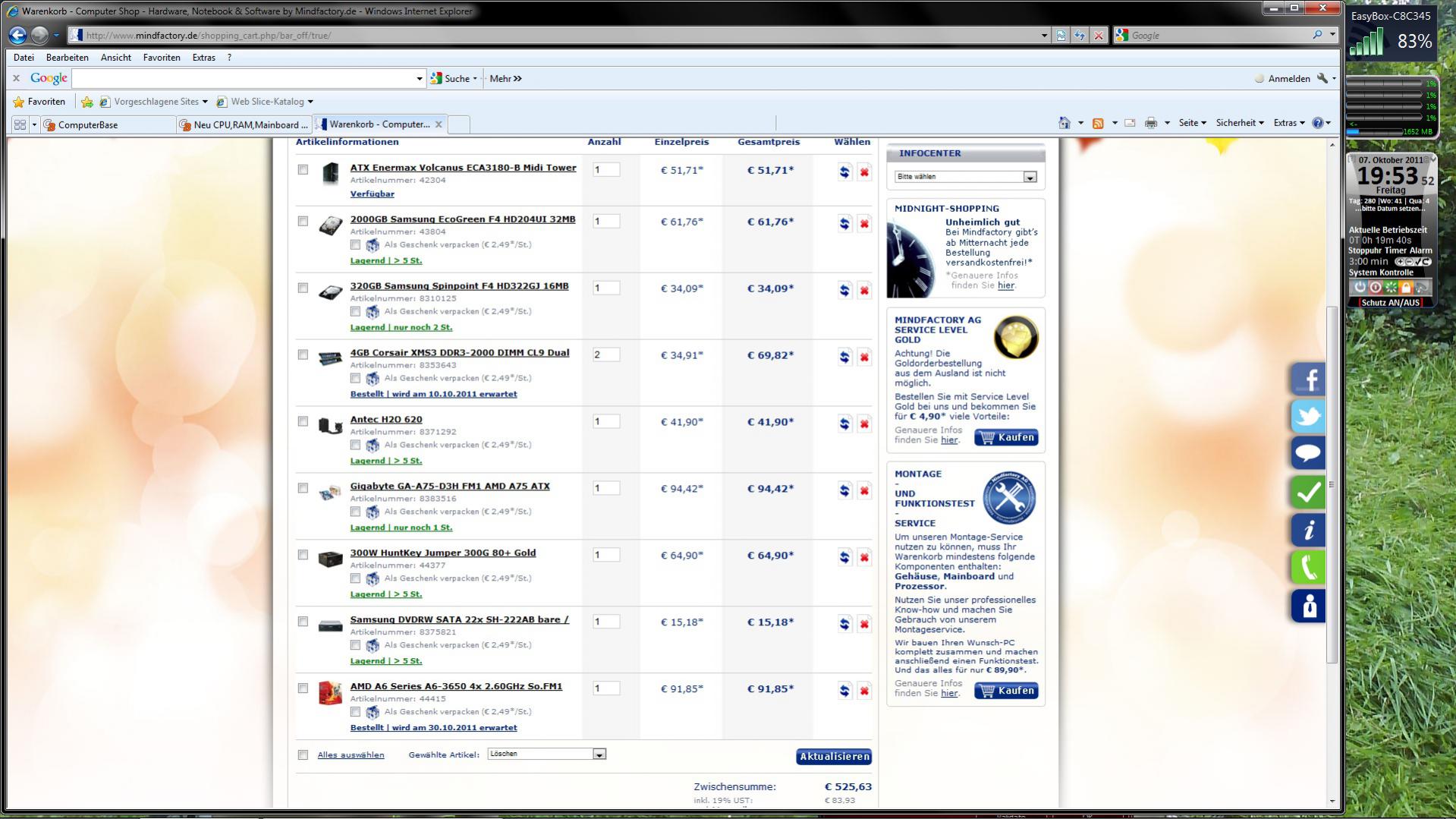Screen dimensions: 1456x819
Task: Delete Antec H2O 620 from cart
Action: click(864, 424)
